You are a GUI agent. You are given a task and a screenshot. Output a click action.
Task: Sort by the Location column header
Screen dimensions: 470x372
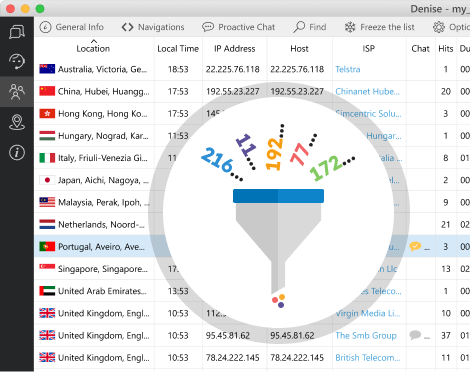pos(93,49)
